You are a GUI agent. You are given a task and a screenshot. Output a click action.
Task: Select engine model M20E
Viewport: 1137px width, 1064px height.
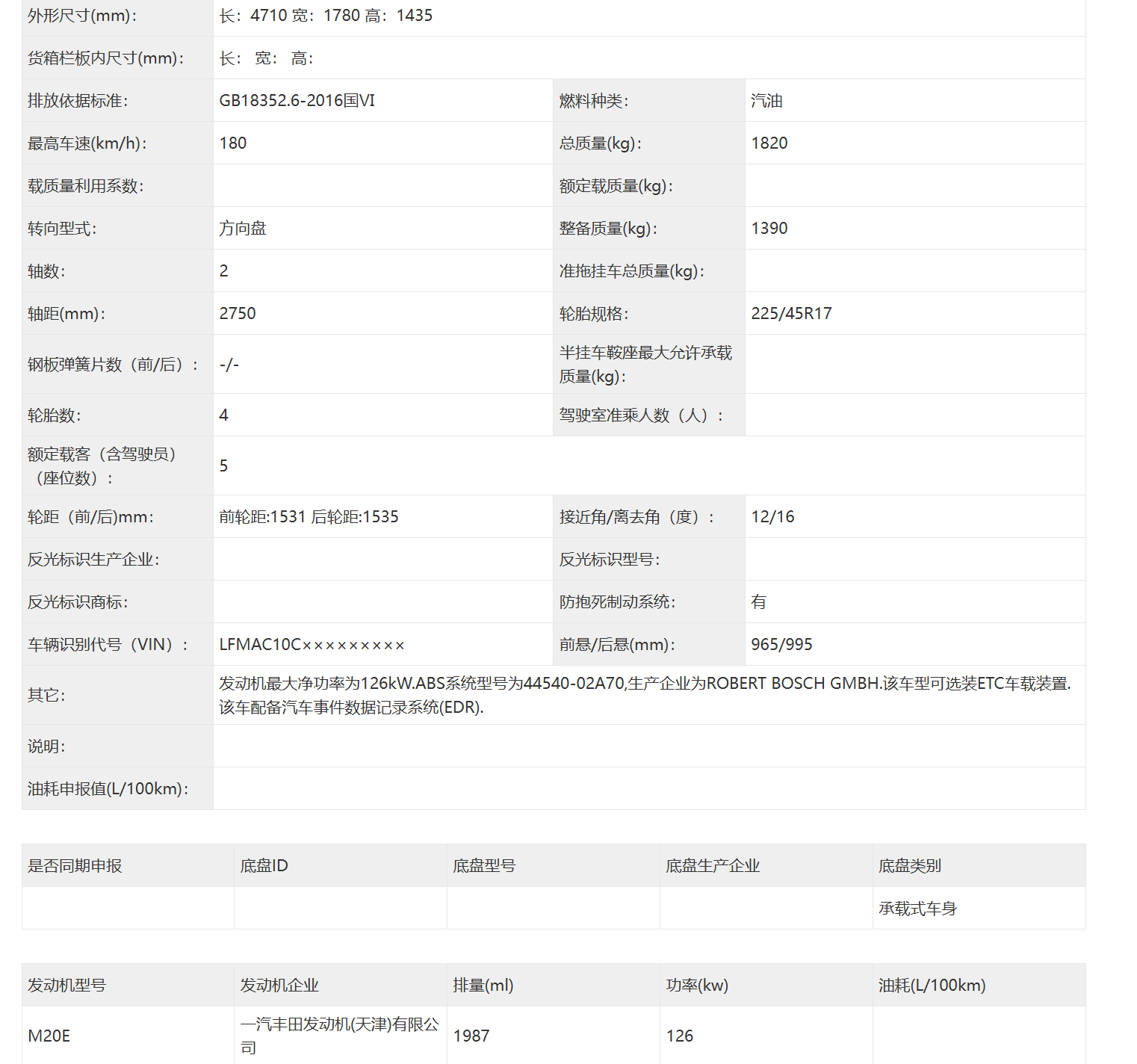pyautogui.click(x=49, y=1036)
